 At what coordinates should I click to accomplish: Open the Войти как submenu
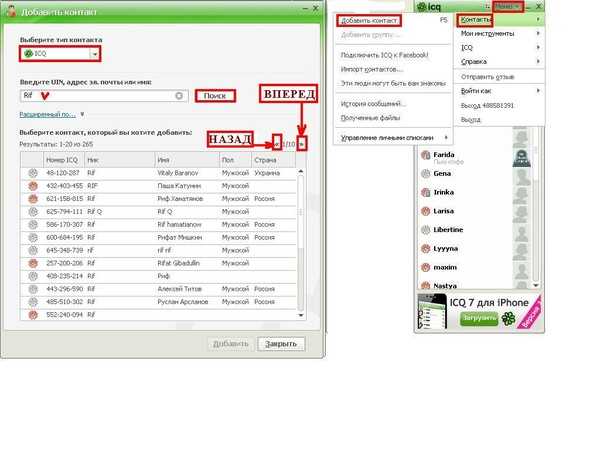[501, 91]
